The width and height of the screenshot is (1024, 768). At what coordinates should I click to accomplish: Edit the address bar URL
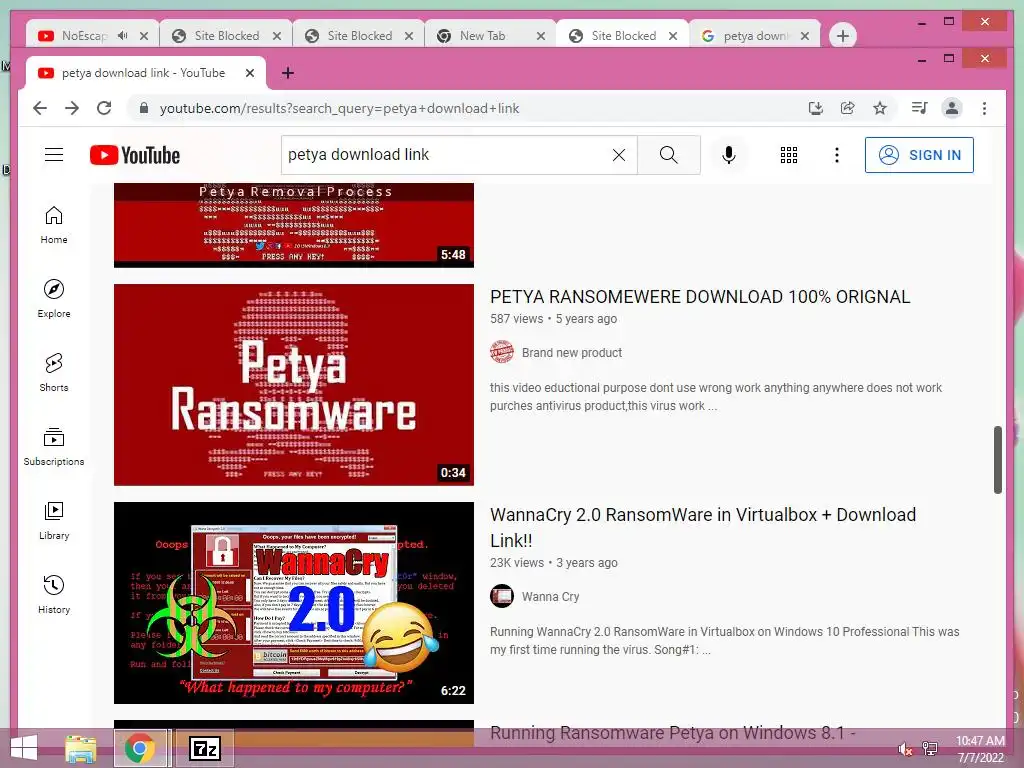pyautogui.click(x=339, y=108)
